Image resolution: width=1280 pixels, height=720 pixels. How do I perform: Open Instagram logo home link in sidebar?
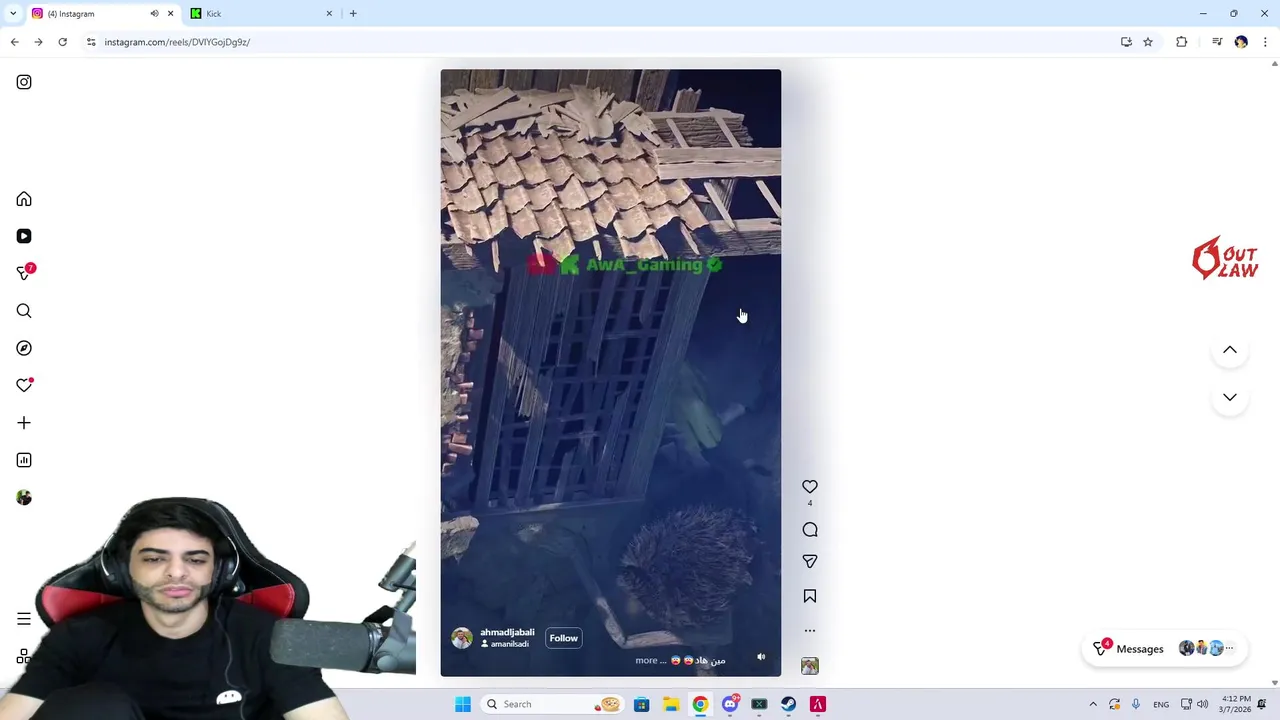click(x=24, y=82)
